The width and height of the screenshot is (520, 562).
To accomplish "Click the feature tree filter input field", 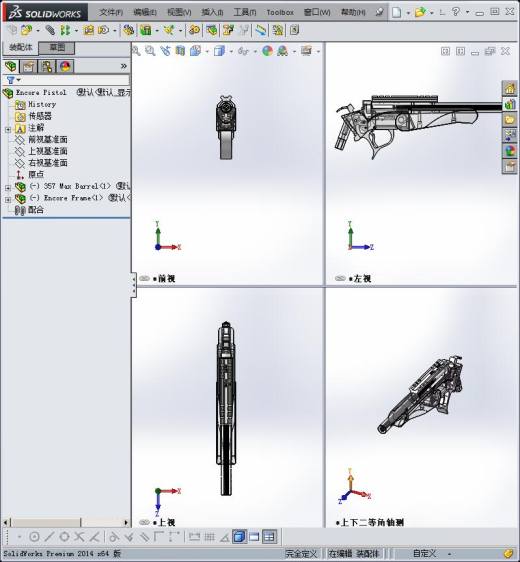I will [x=75, y=80].
